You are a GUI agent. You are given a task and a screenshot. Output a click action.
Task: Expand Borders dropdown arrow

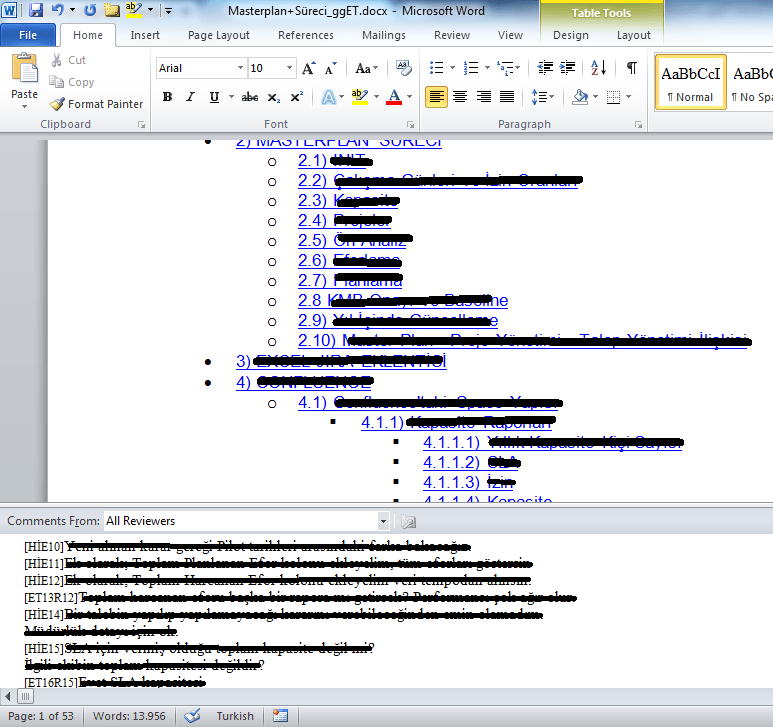(x=629, y=97)
